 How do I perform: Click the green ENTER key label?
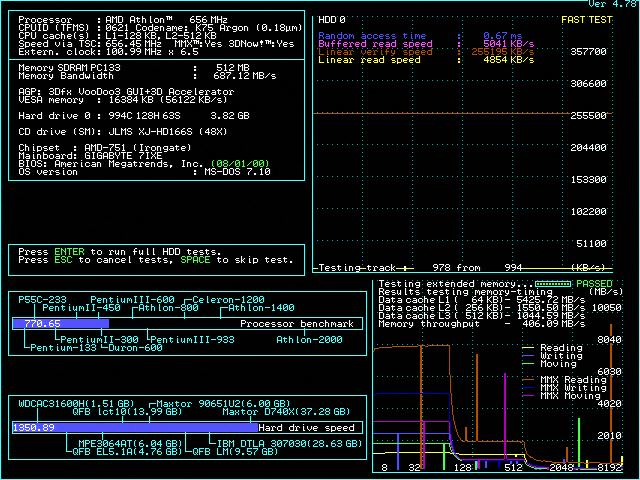click(69, 252)
